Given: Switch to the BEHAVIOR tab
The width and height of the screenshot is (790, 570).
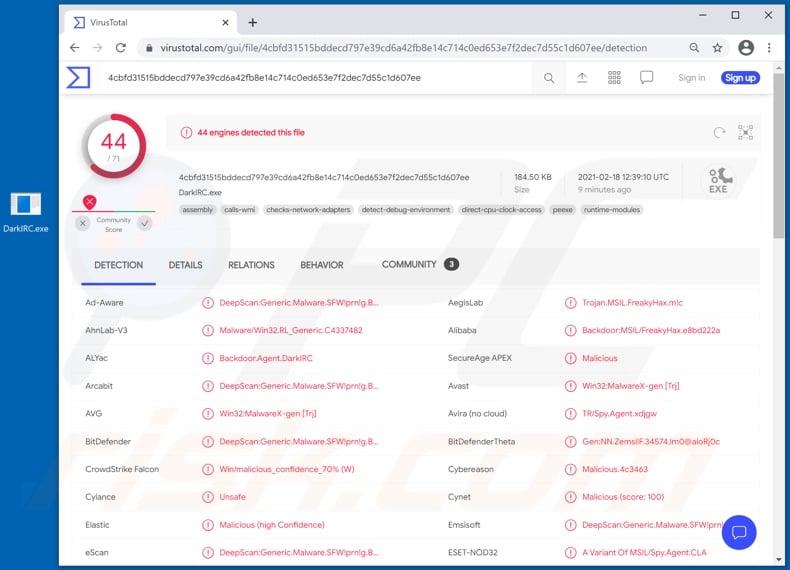Looking at the screenshot, I should (x=322, y=265).
